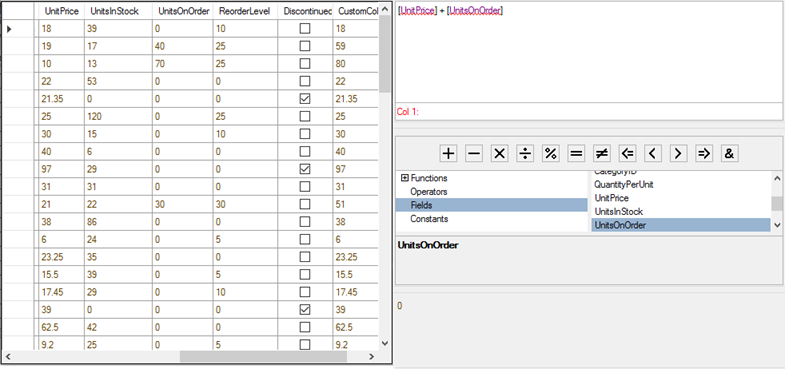This screenshot has height=369, width=785.
Task: Select the Fields category
Action: 491,205
